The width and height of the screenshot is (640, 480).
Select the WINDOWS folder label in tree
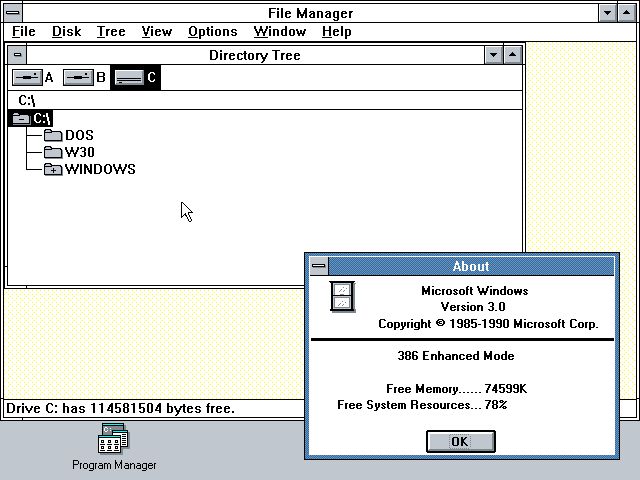[100, 170]
